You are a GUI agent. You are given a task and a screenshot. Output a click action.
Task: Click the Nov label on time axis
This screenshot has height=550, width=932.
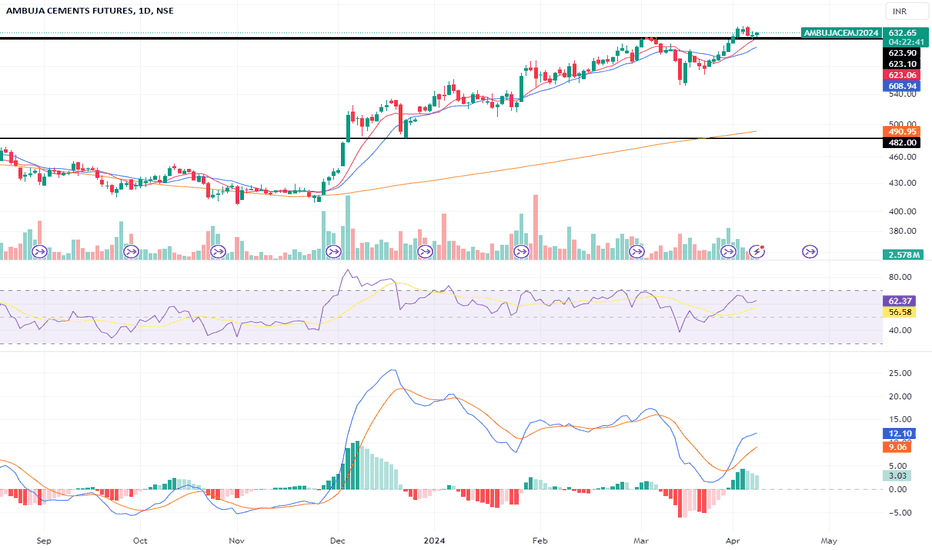[237, 540]
